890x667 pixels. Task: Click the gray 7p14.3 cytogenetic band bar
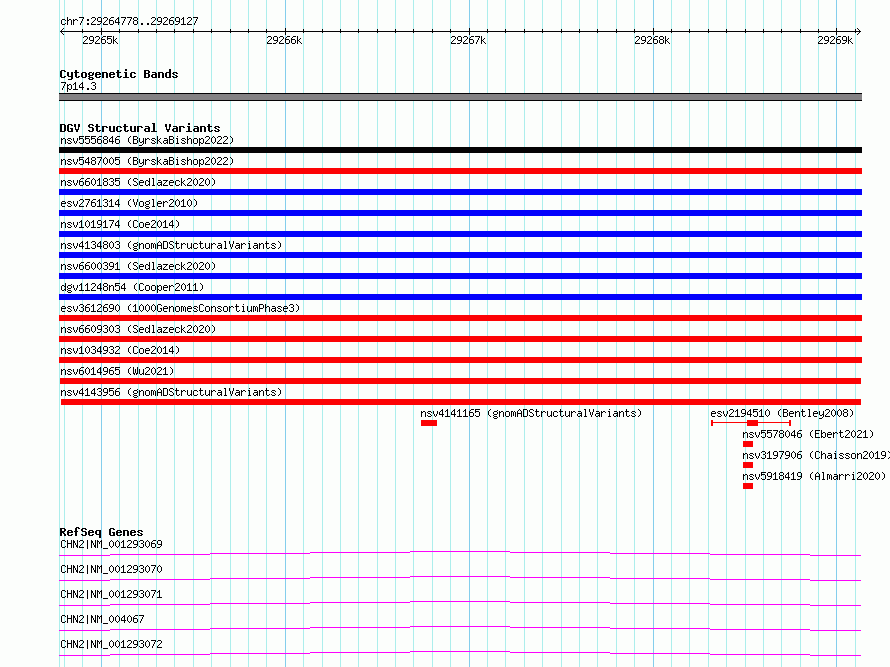tap(460, 97)
